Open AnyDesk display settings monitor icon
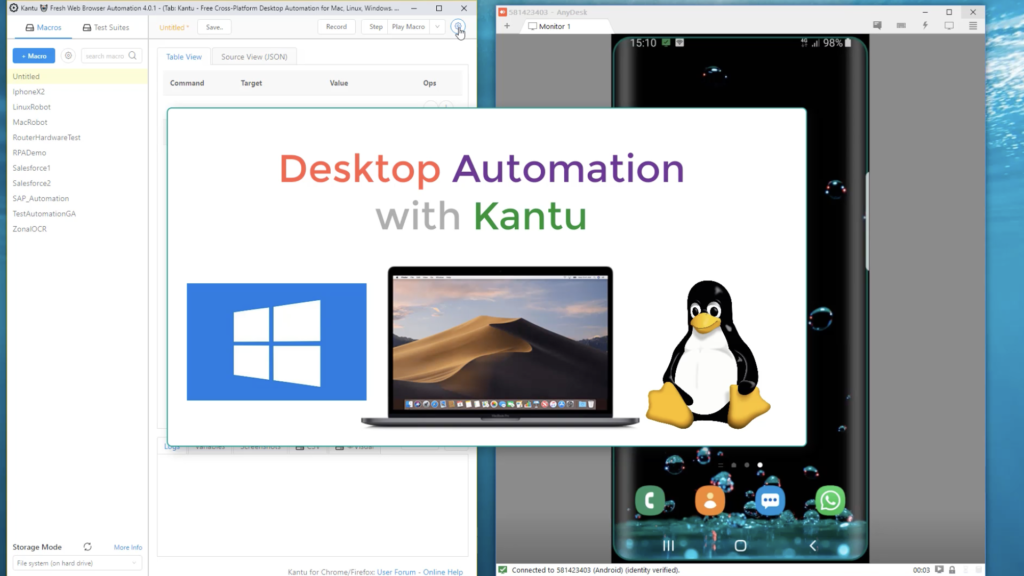This screenshot has height=576, width=1024. tap(949, 25)
